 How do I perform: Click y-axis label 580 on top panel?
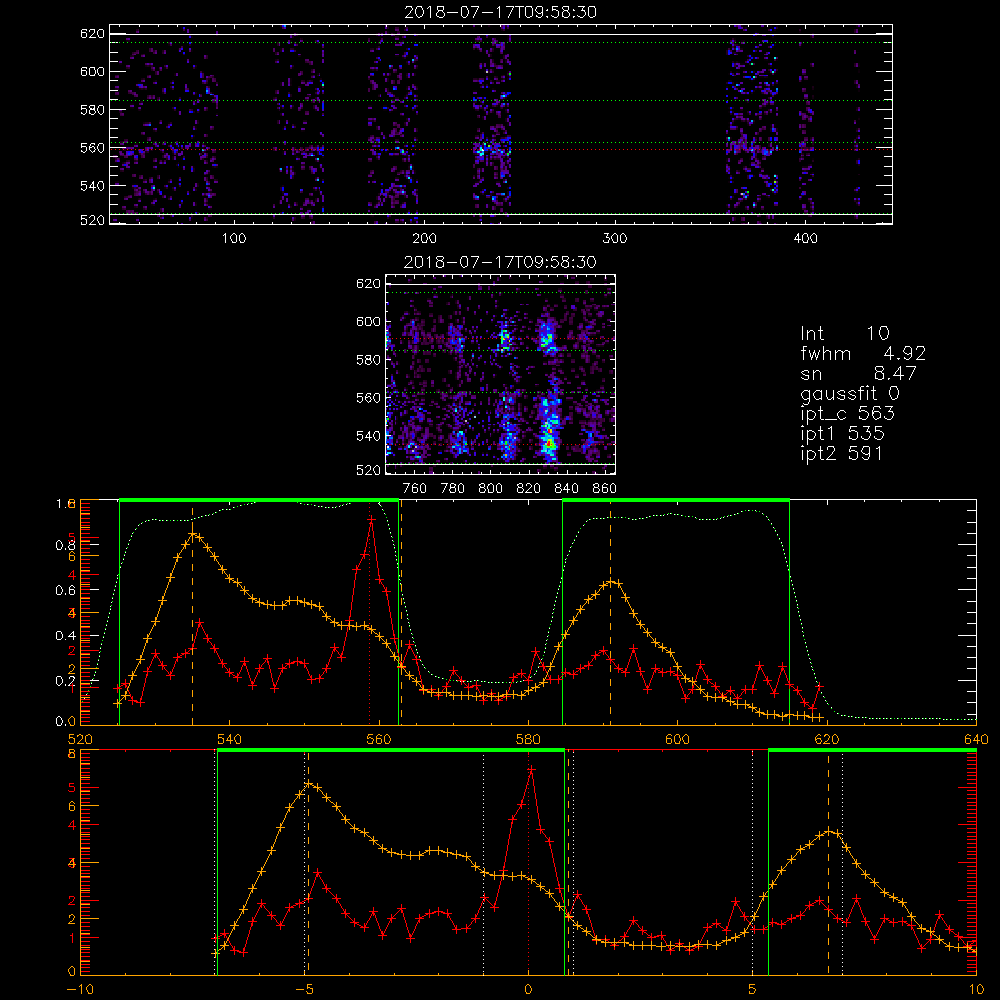tap(92, 110)
